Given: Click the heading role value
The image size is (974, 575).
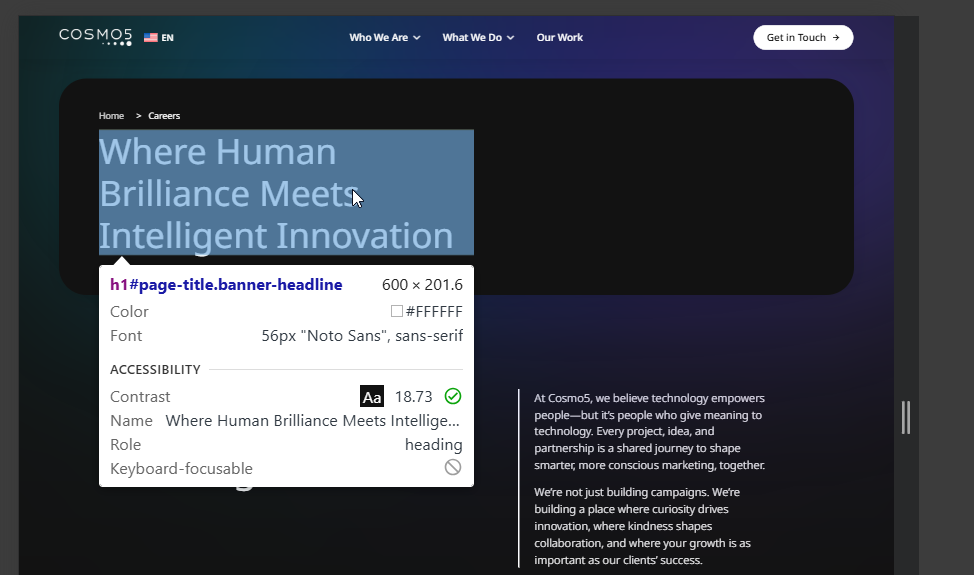Looking at the screenshot, I should 434,445.
